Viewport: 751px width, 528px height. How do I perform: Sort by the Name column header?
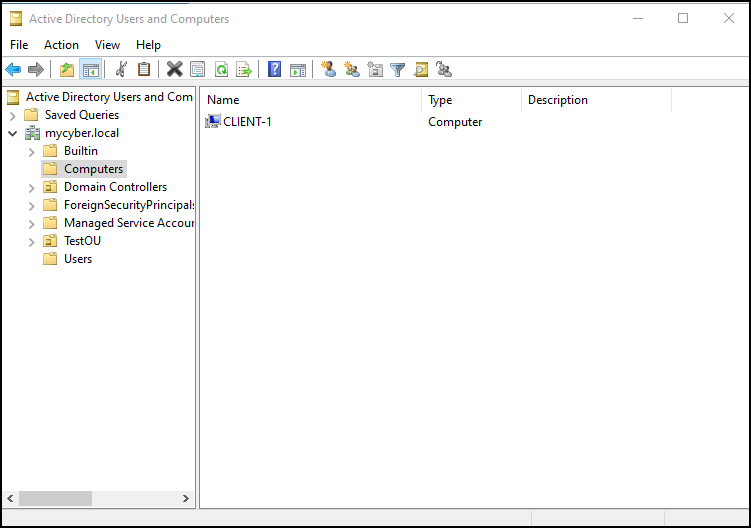pos(311,100)
